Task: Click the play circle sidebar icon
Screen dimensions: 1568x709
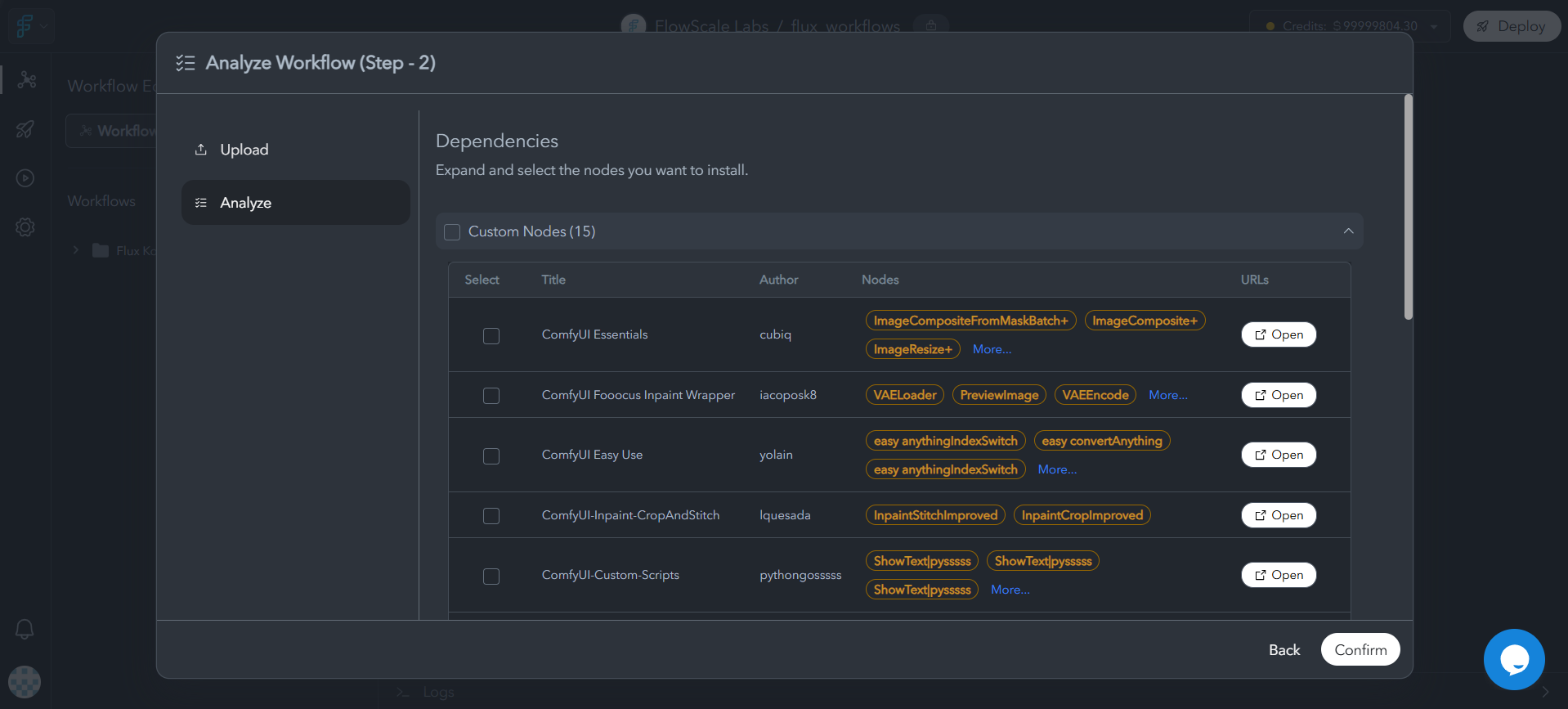Action: click(25, 178)
